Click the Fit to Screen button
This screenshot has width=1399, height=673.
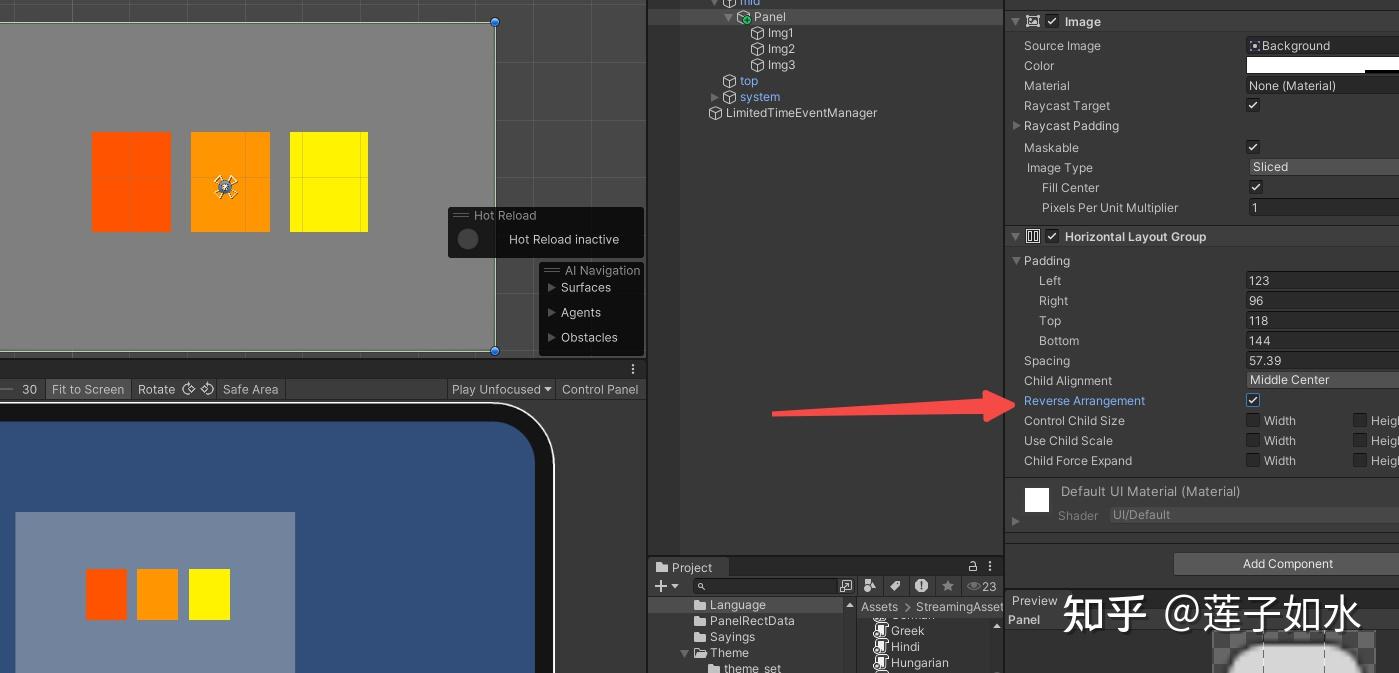click(x=88, y=389)
